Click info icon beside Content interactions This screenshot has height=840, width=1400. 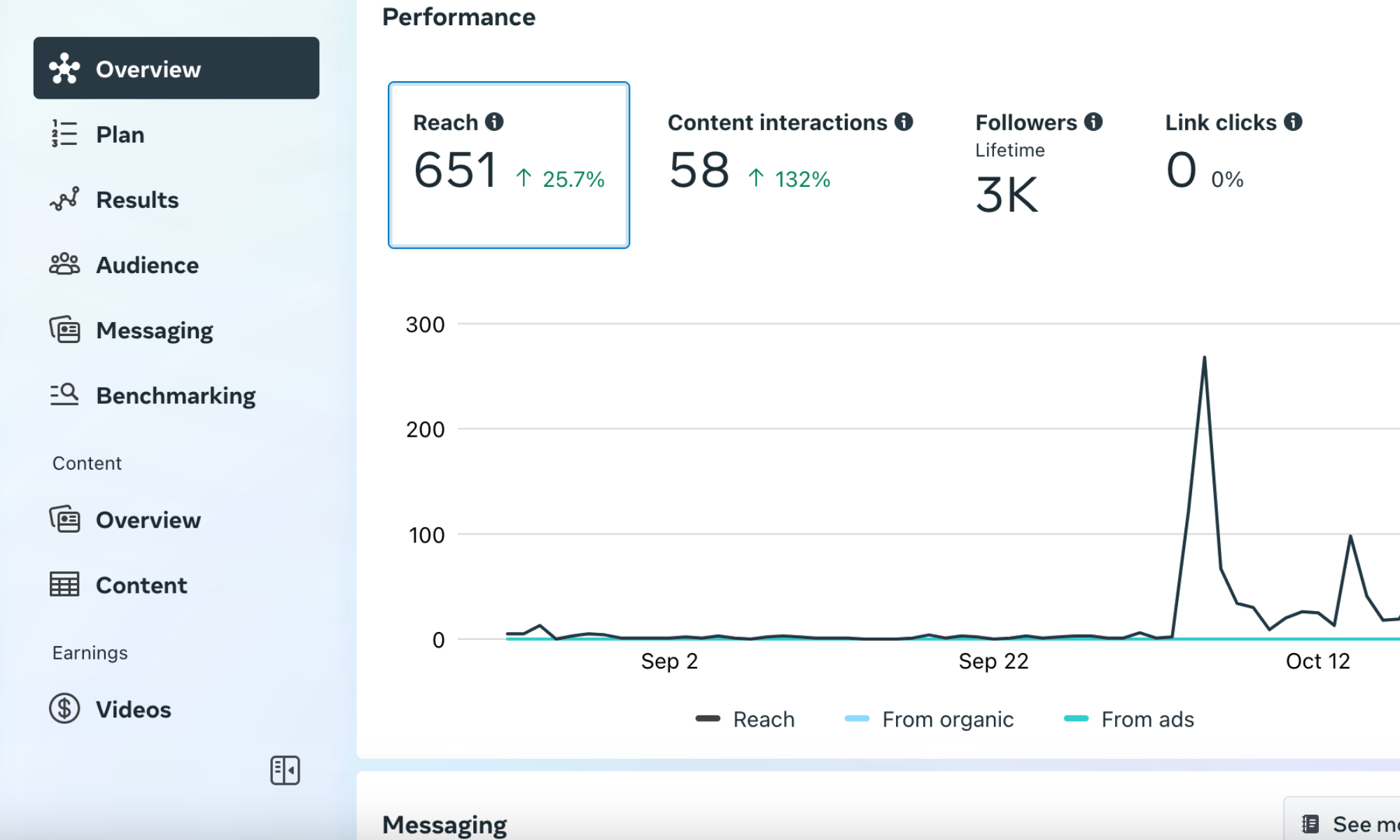point(904,122)
